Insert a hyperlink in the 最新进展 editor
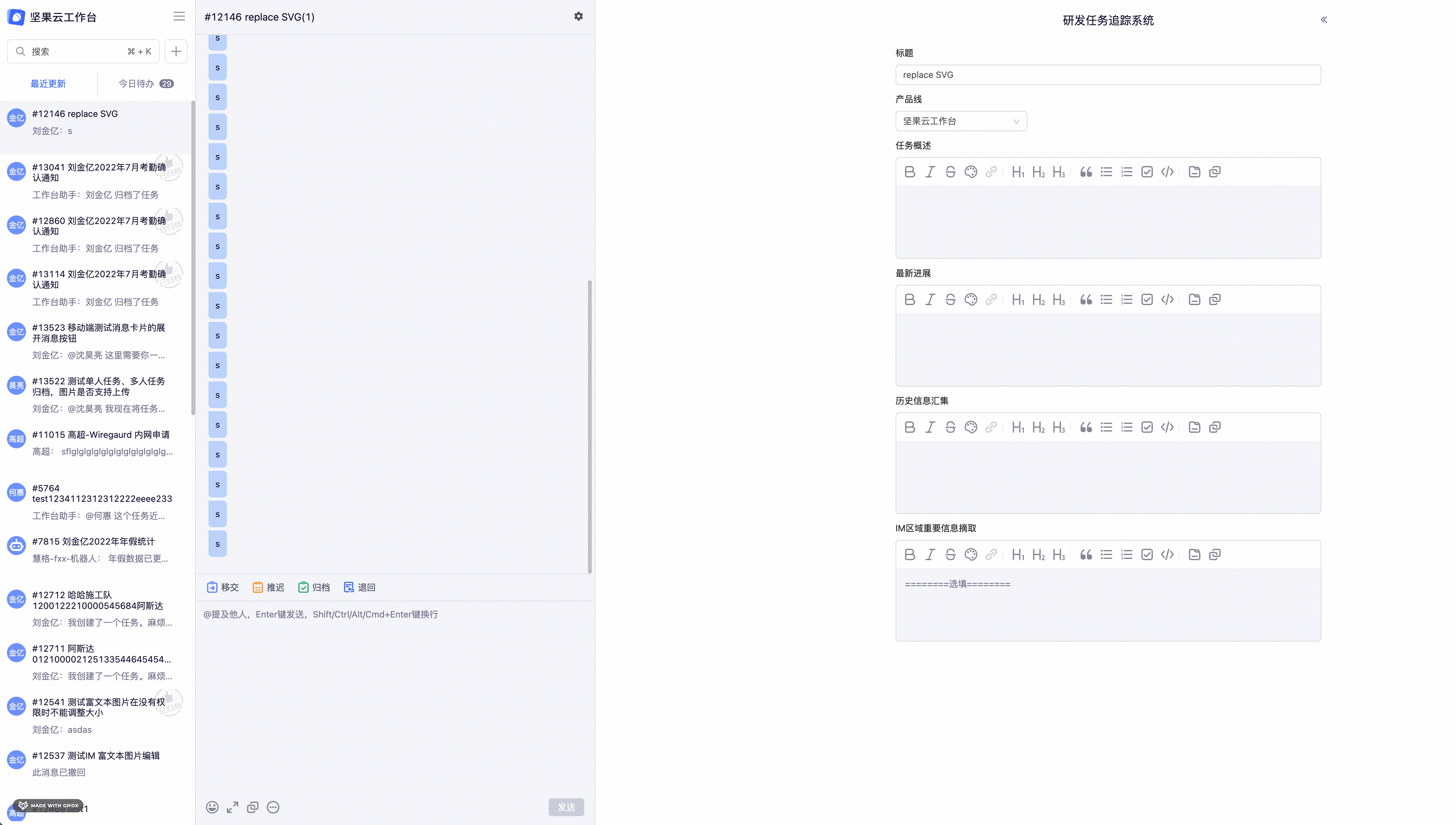This screenshot has height=825, width=1456. (992, 299)
